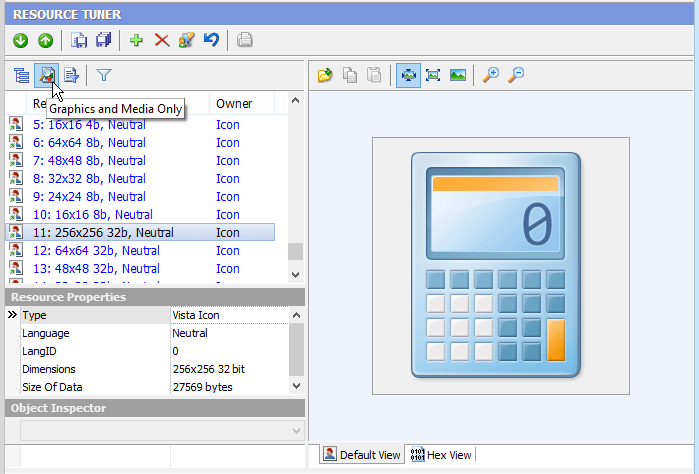Switch to resource tree view icon
The image size is (699, 474).
(x=21, y=75)
